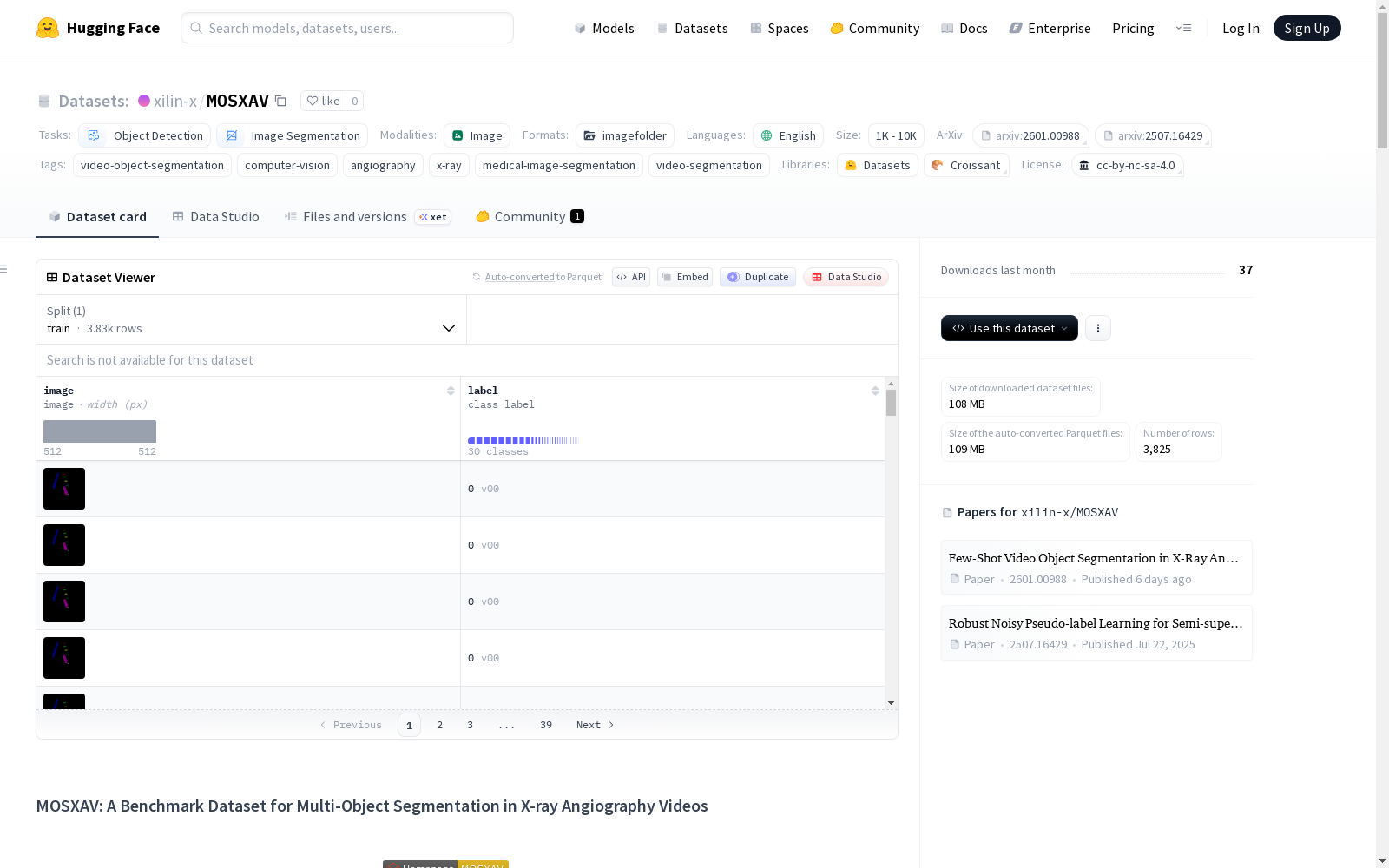Open the arxiv:2601.00988 tag
The width and height of the screenshot is (1389, 868).
point(1030,135)
